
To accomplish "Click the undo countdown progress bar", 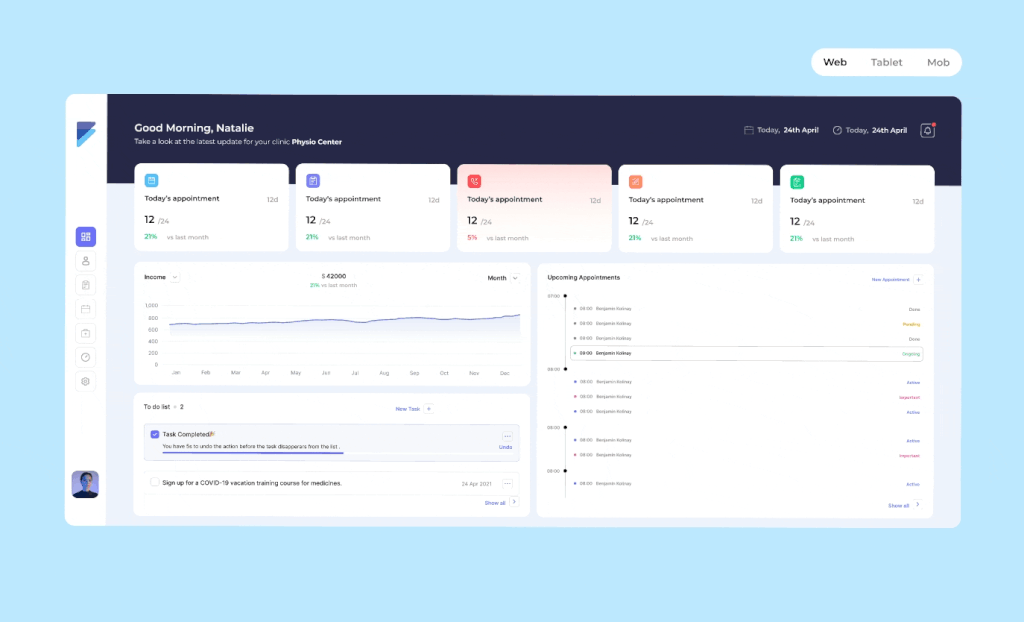I will pyautogui.click(x=253, y=453).
